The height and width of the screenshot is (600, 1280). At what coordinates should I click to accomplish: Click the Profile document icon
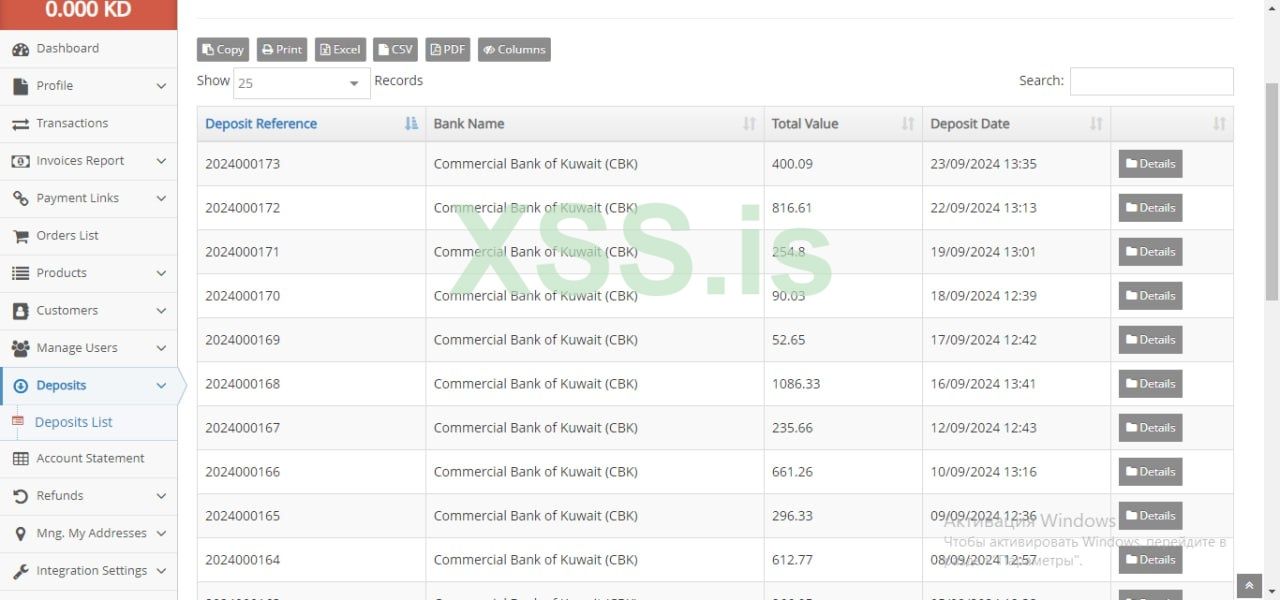pos(20,86)
